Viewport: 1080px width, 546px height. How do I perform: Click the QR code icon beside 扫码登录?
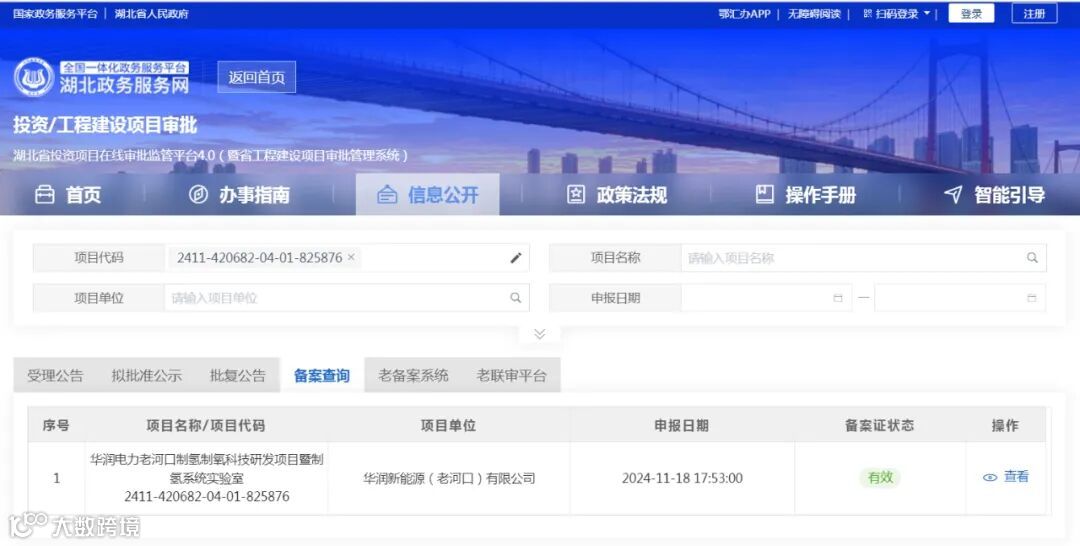(867, 13)
